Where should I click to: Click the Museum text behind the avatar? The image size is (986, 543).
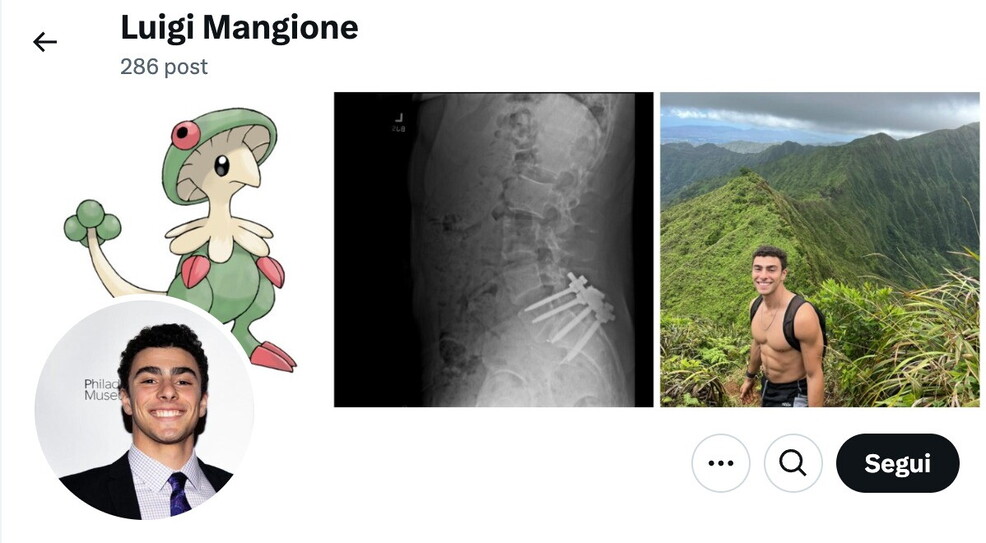click(101, 395)
